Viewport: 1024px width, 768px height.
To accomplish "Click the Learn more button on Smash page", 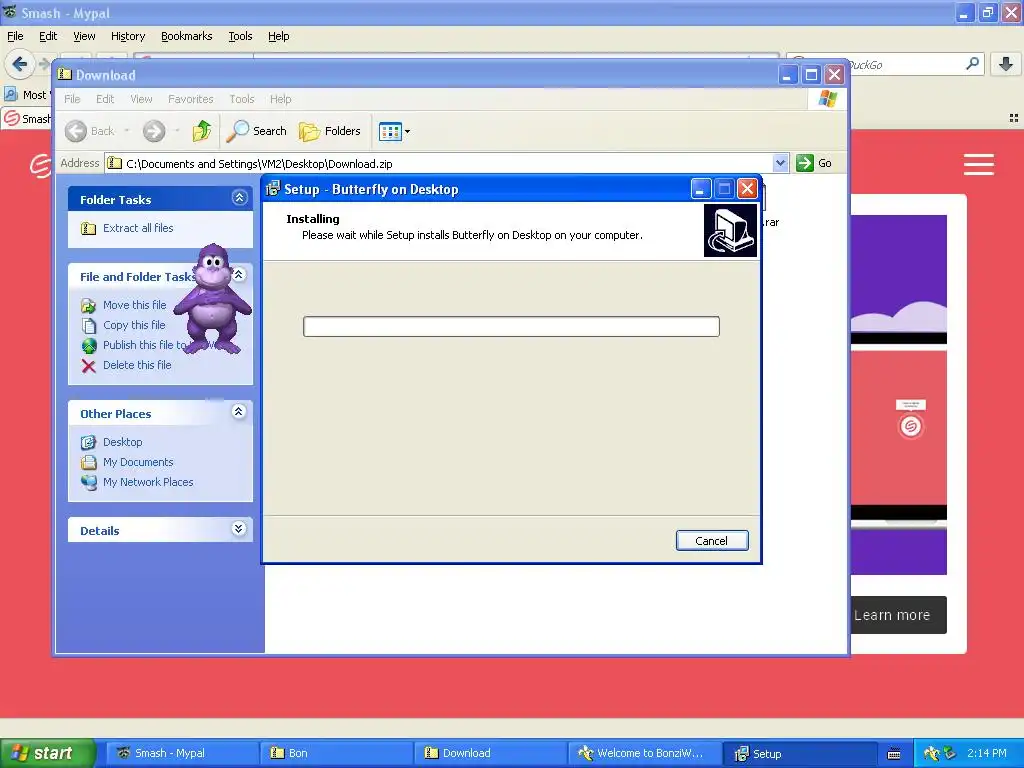I will click(x=899, y=615).
